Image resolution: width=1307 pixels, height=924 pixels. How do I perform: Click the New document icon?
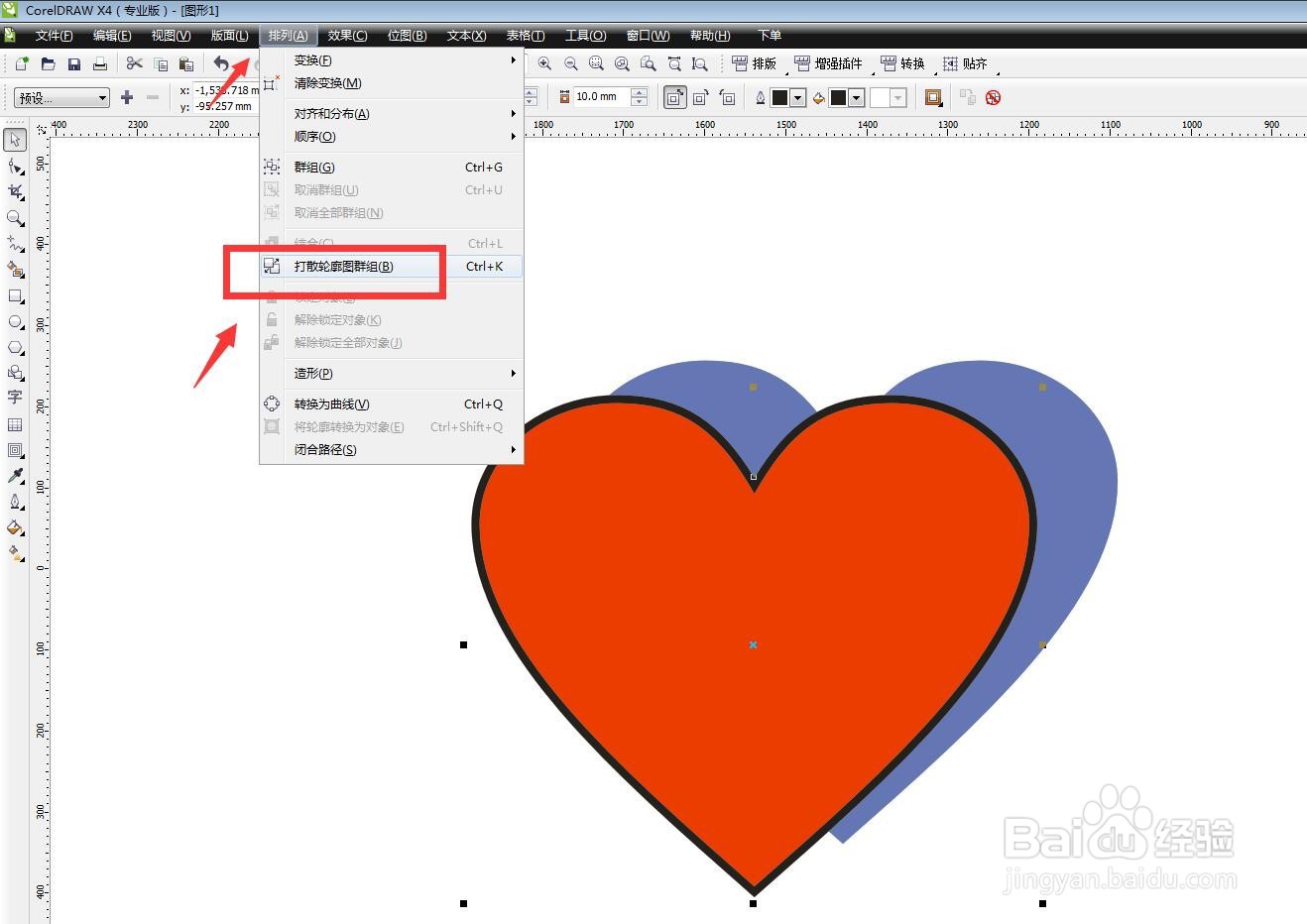click(22, 63)
